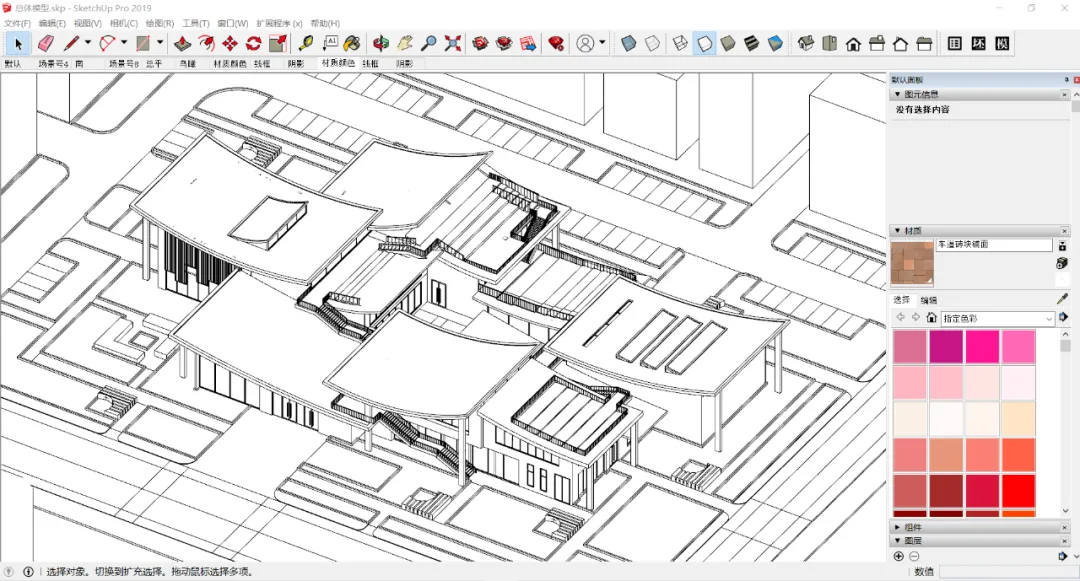This screenshot has height=581, width=1080.
Task: Pick the pink Eraser tool
Action: [45, 43]
